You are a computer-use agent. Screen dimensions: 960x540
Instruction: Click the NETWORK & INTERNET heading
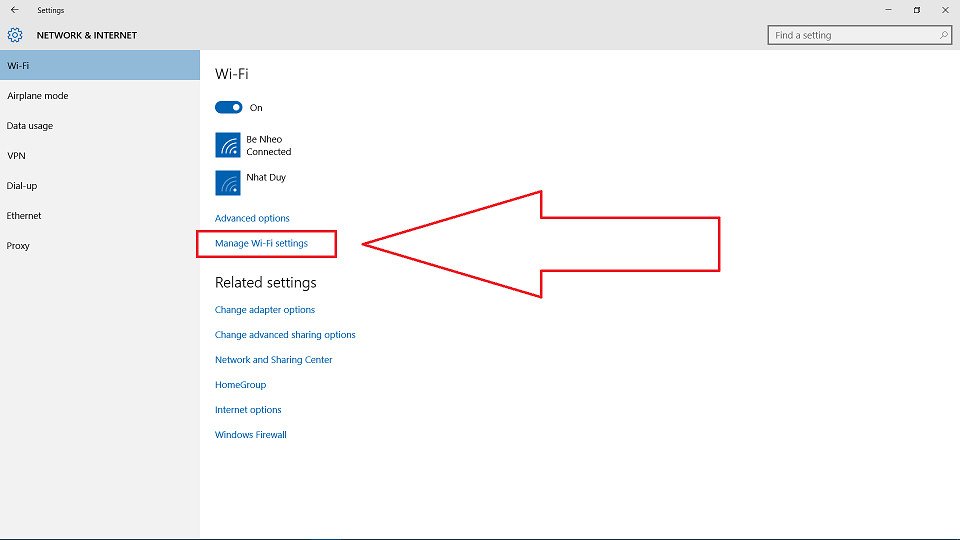click(x=87, y=36)
